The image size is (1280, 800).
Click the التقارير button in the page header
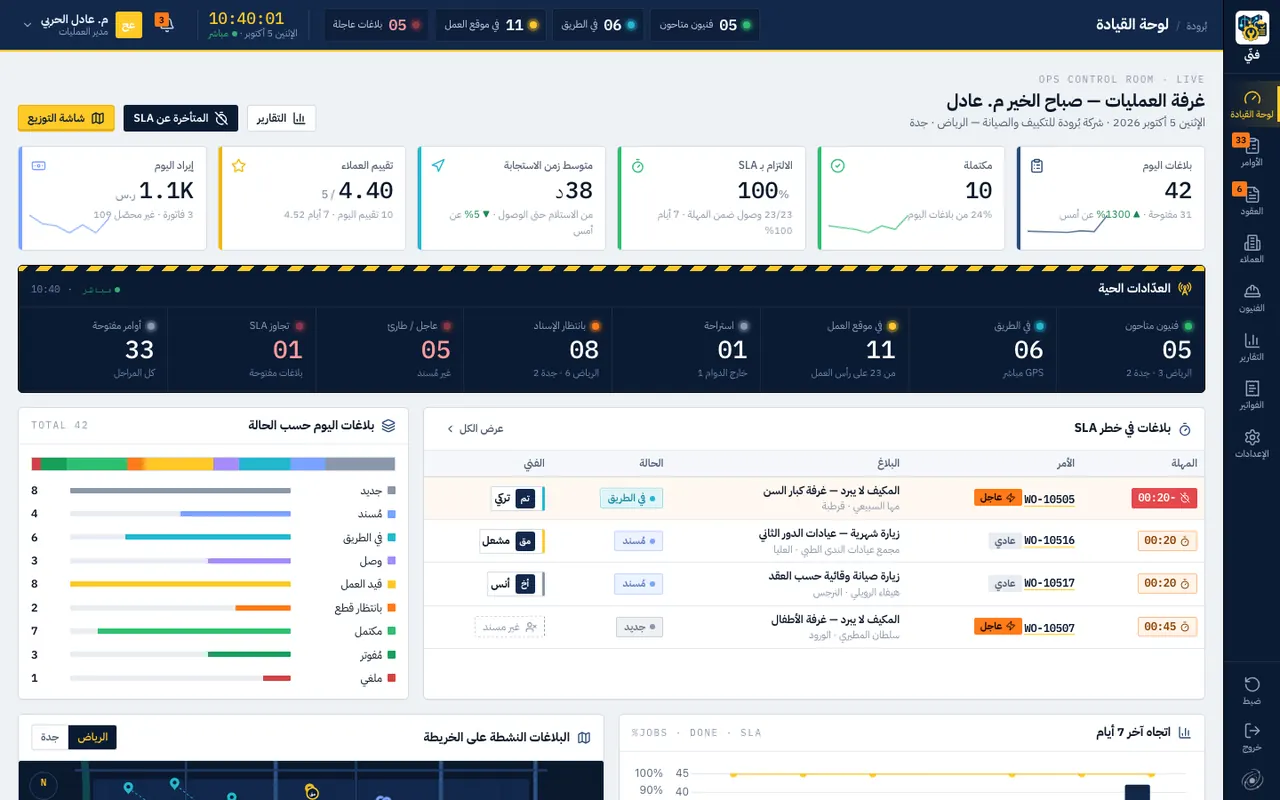281,118
